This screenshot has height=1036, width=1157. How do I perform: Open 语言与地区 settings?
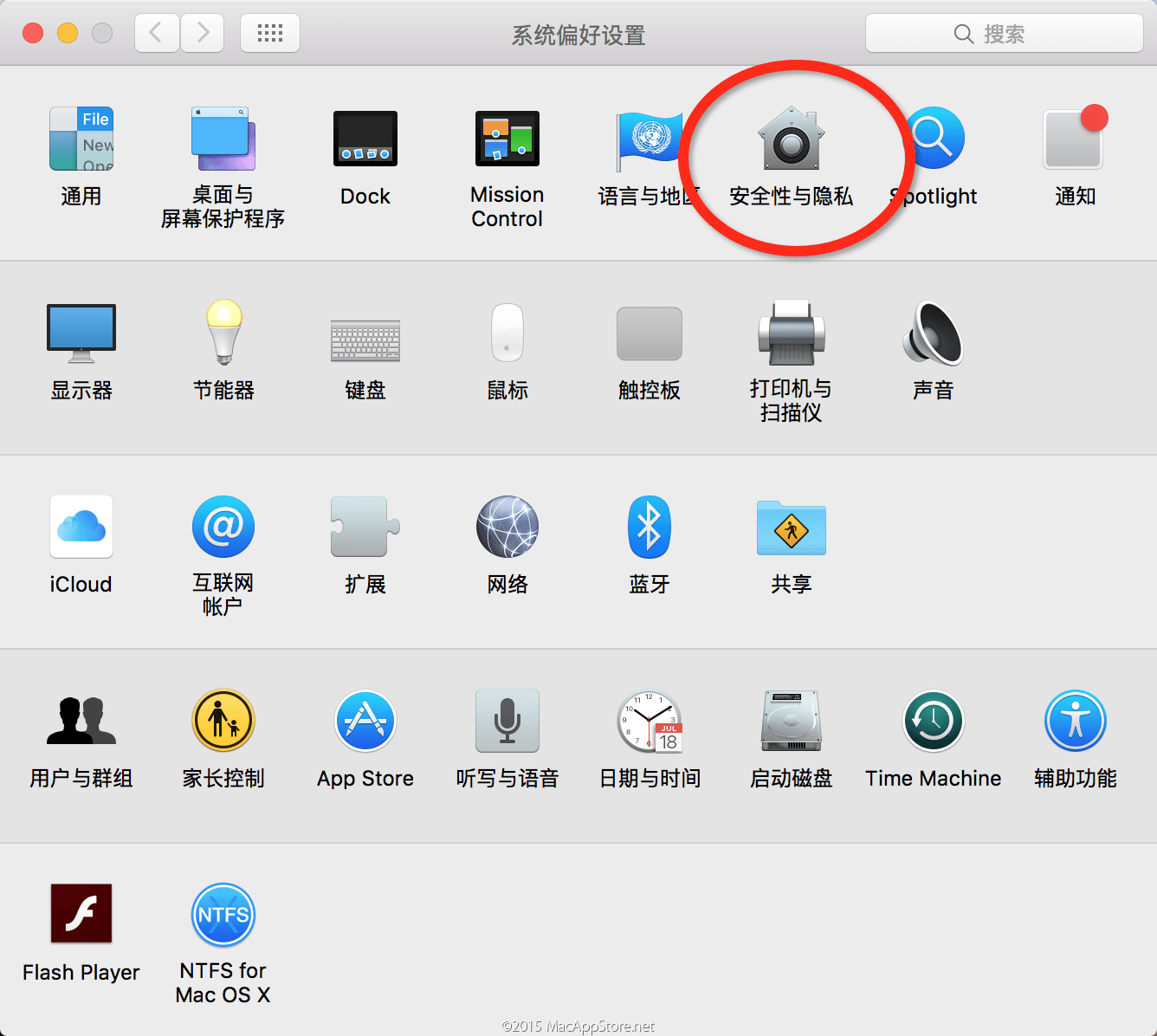[649, 139]
